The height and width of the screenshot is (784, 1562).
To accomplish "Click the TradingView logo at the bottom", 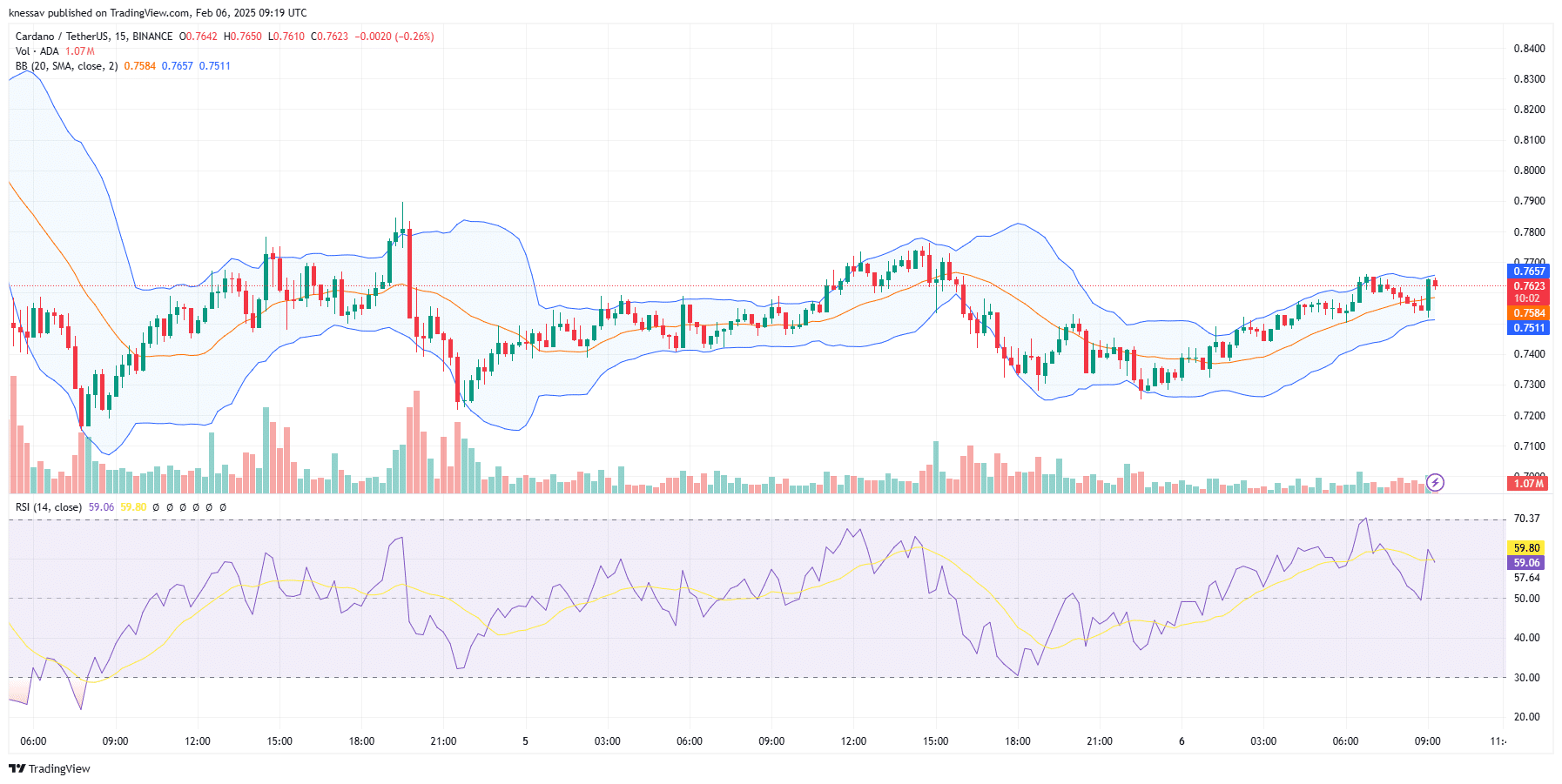I will click(50, 768).
